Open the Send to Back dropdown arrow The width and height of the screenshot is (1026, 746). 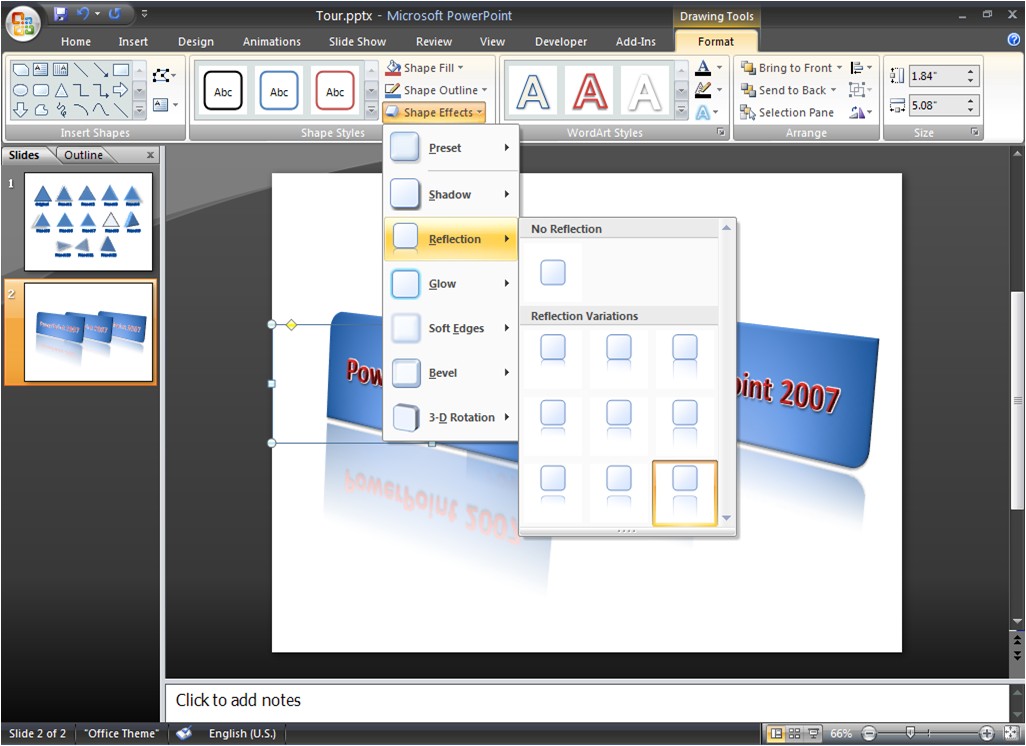834,90
